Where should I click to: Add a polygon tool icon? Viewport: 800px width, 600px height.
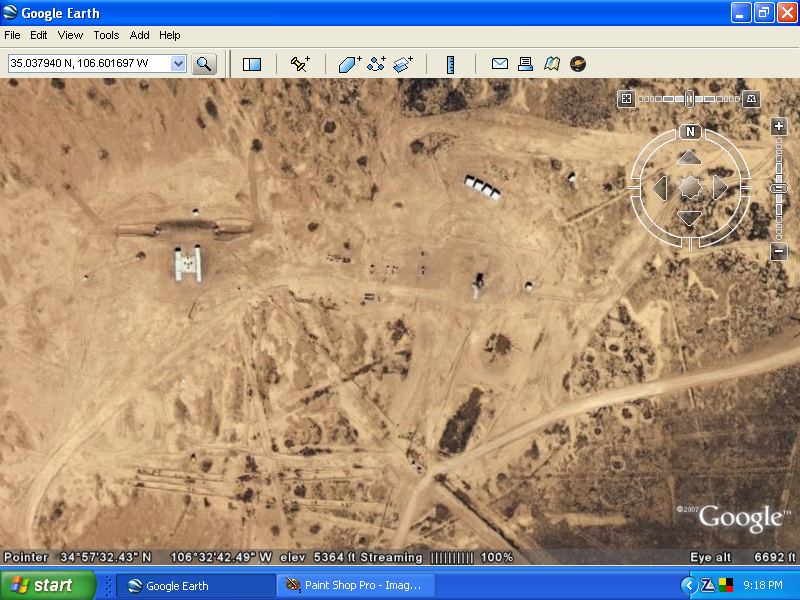point(350,64)
